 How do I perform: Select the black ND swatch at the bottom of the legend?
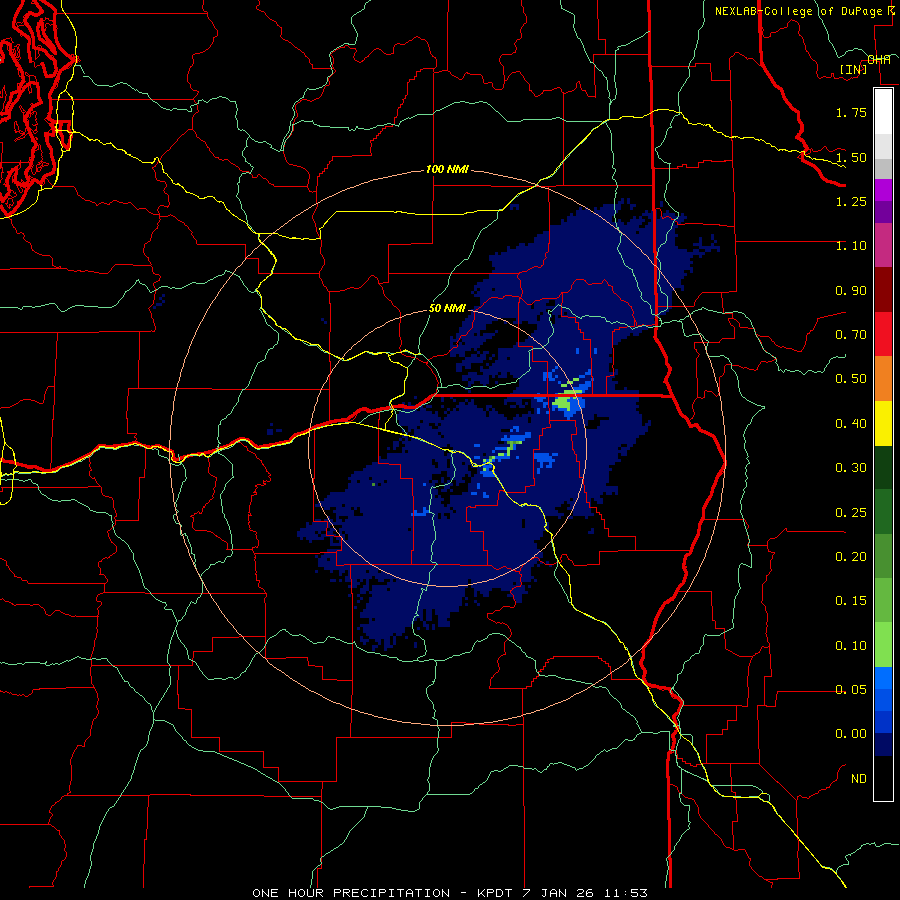click(883, 778)
